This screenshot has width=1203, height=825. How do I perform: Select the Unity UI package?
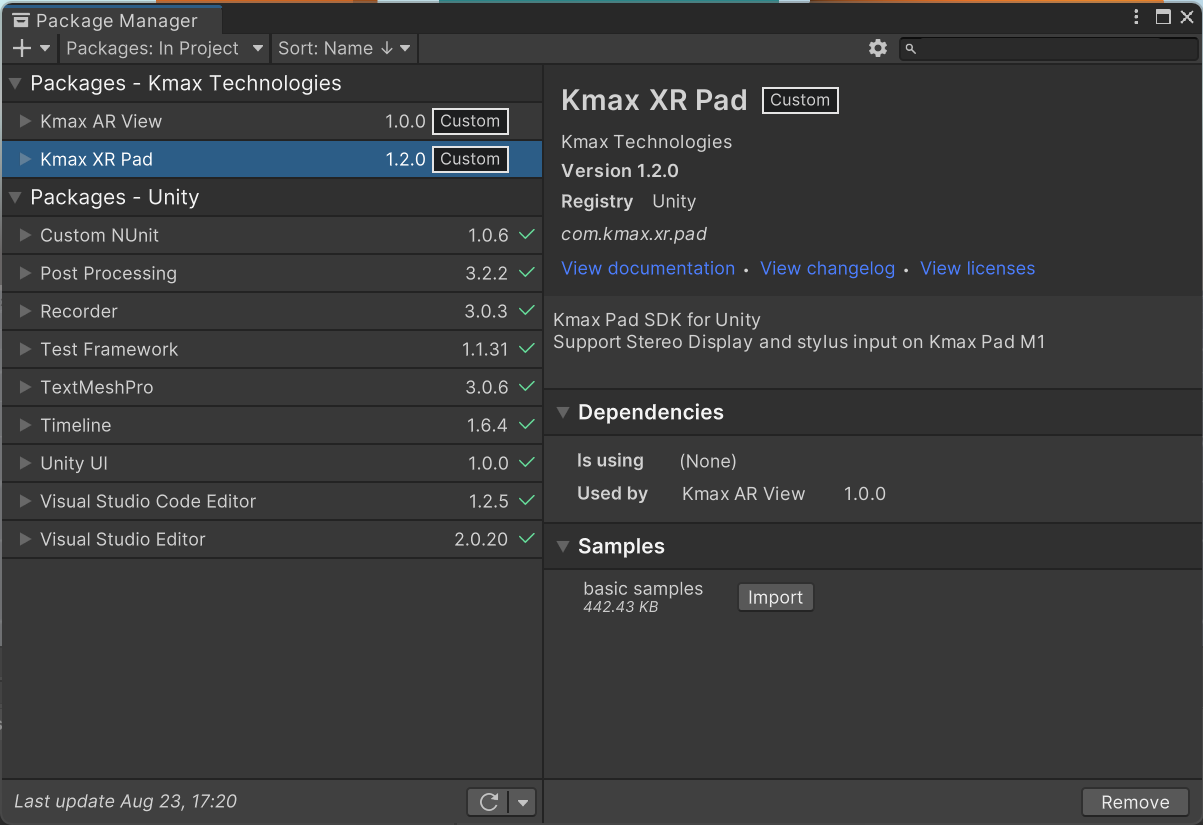click(x=272, y=463)
